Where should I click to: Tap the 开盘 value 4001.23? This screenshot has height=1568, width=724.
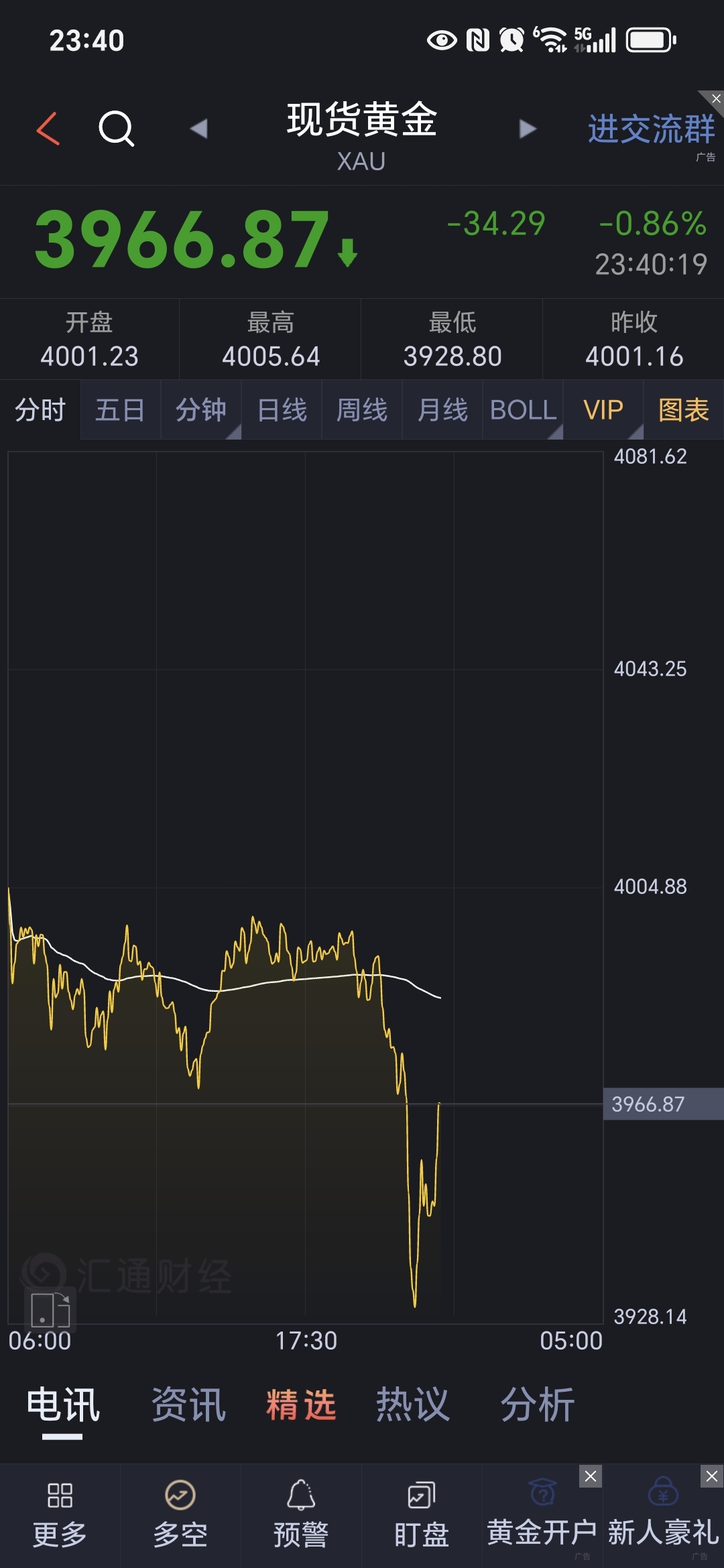89,356
